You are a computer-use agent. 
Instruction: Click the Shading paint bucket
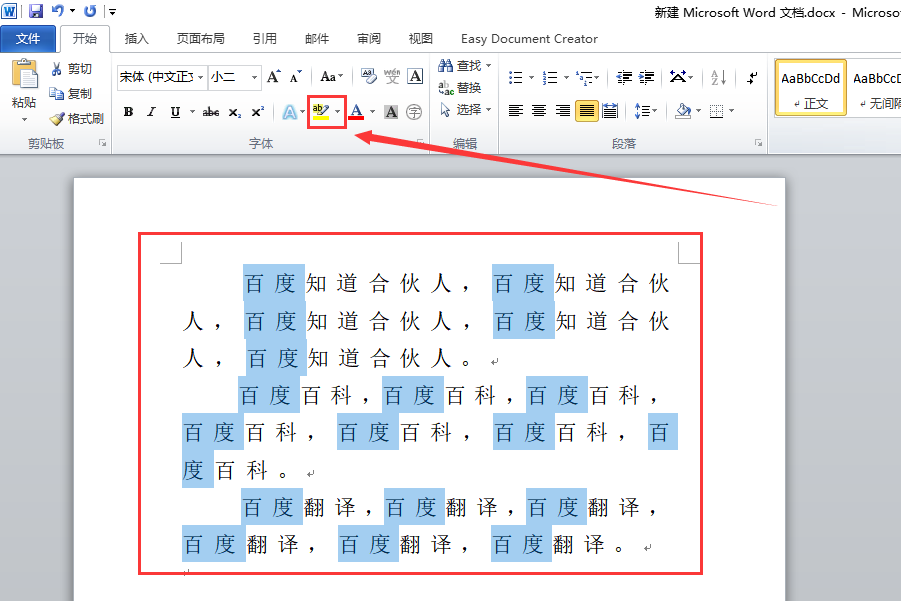[683, 110]
